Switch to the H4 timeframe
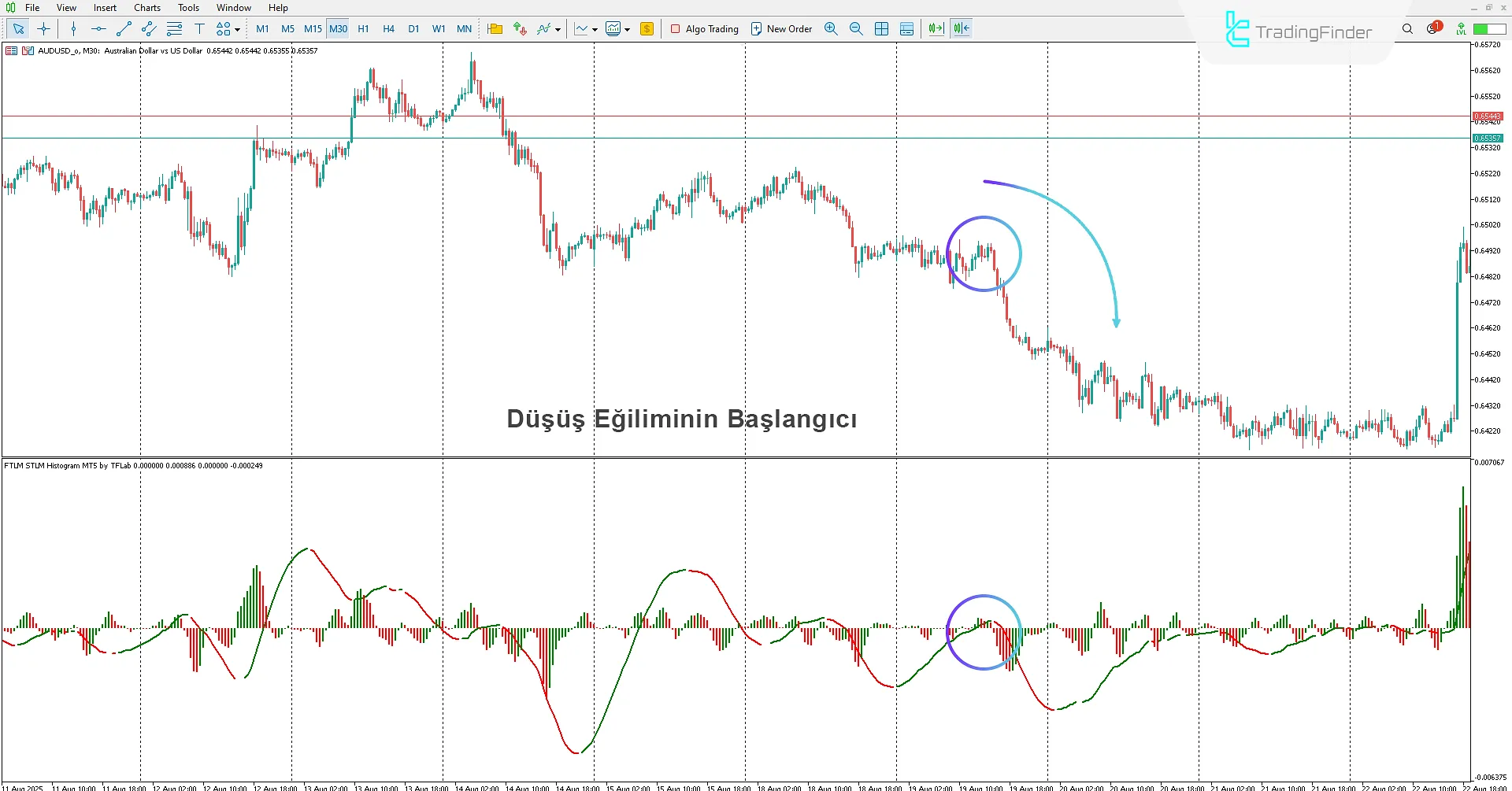 coord(388,28)
